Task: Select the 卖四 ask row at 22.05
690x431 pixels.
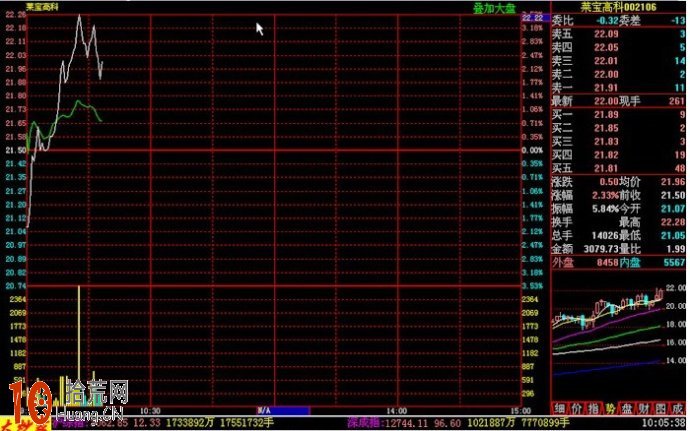Action: click(x=618, y=47)
